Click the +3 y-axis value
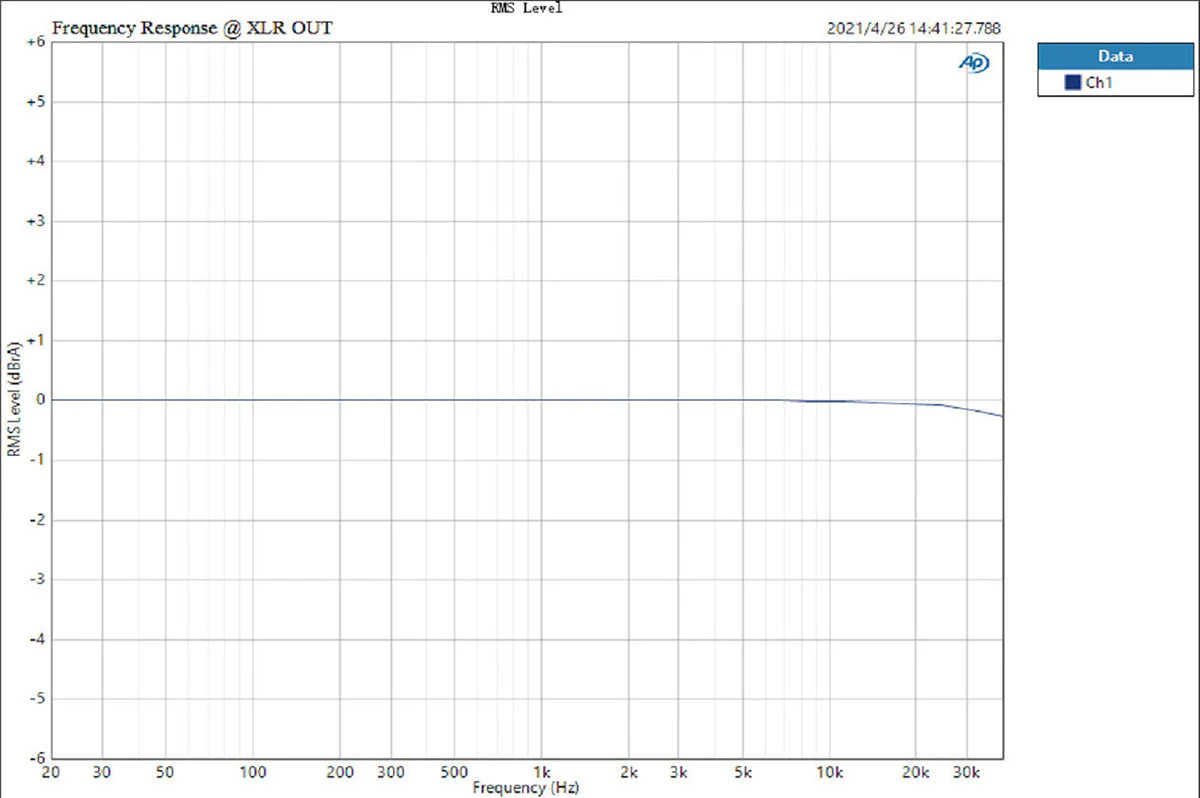 (36, 221)
